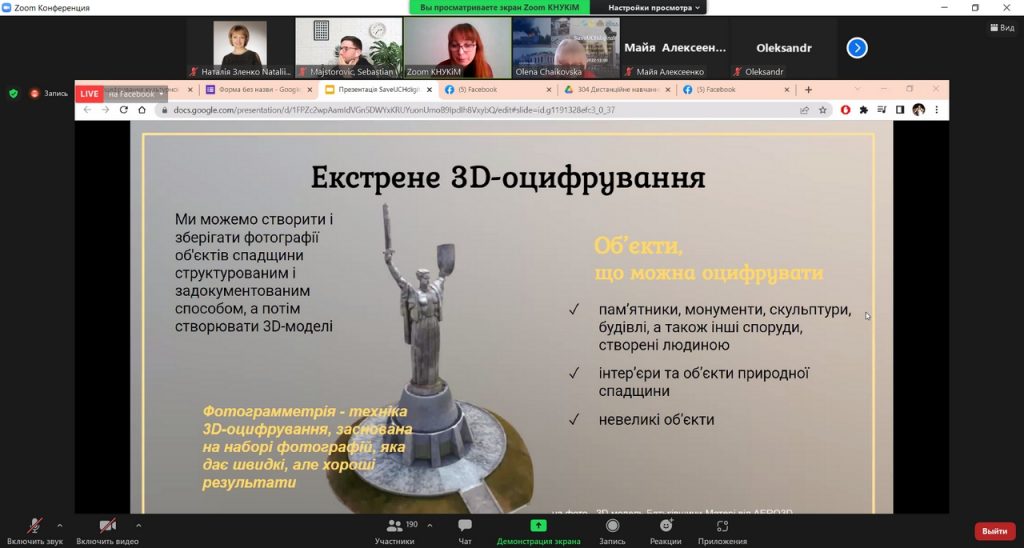Open the extensions puzzle icon
This screenshot has width=1024, height=548.
(863, 110)
